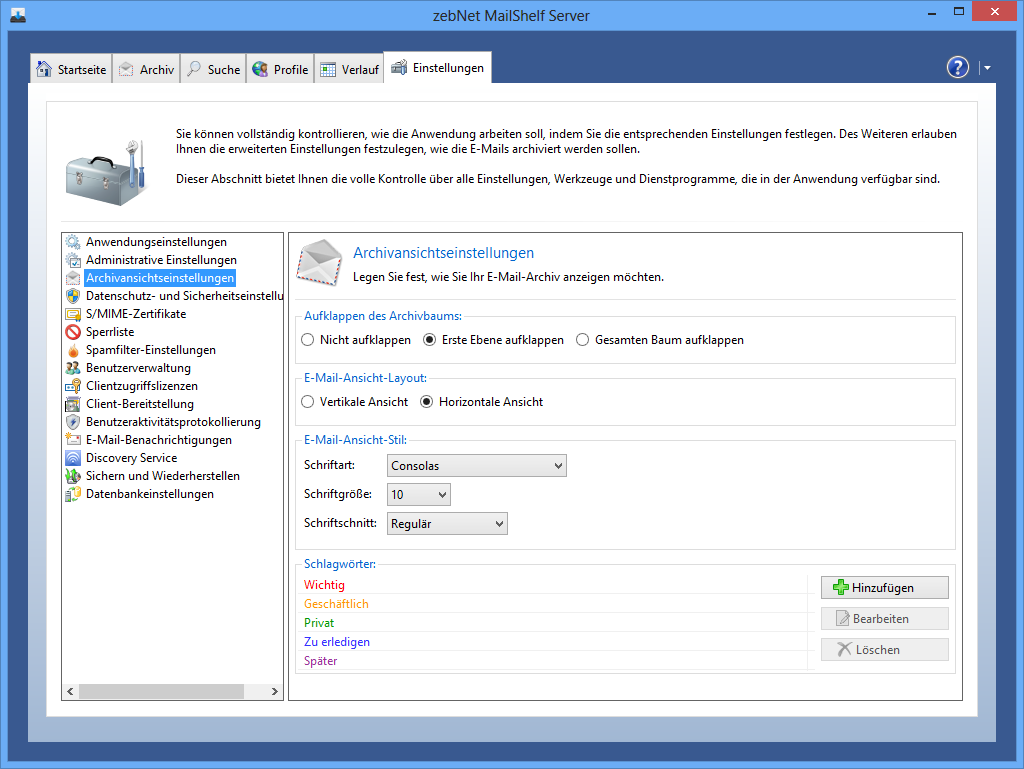Click the Spamfilter flame icon

[x=73, y=350]
